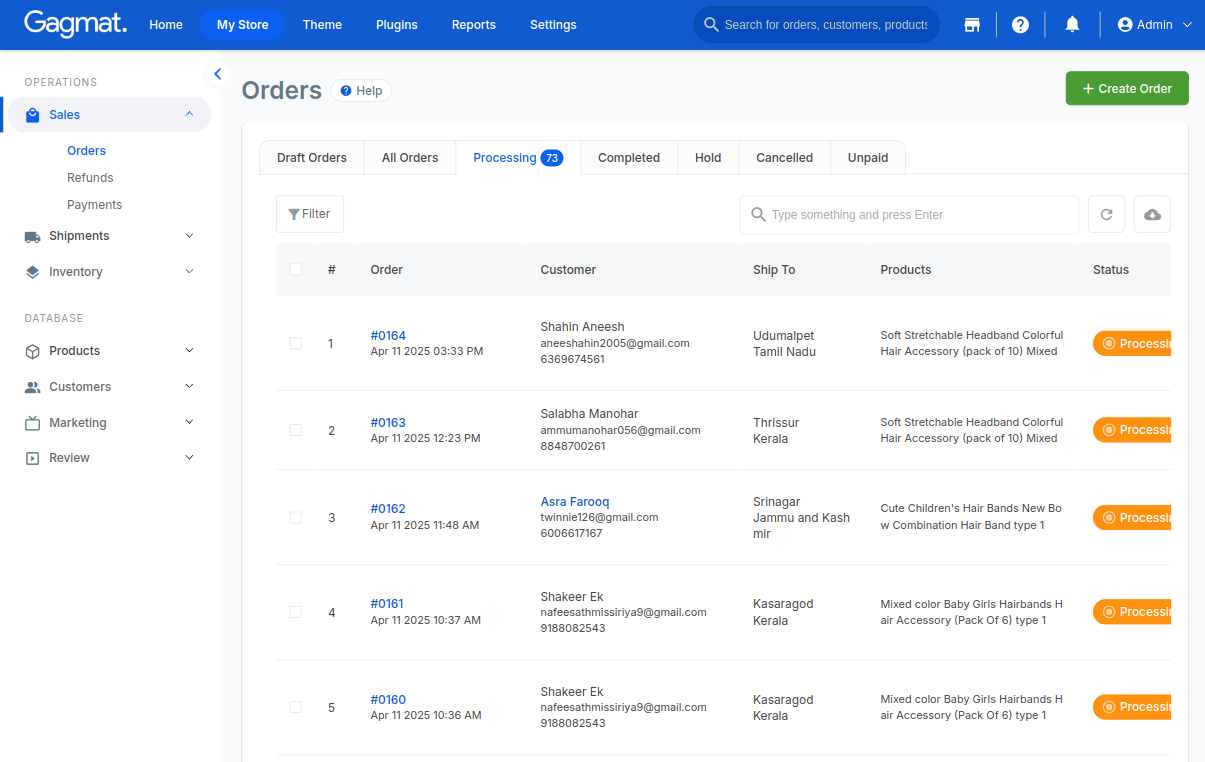Tick the select-all checkbox in table header
The width and height of the screenshot is (1205, 762).
pyautogui.click(x=295, y=269)
